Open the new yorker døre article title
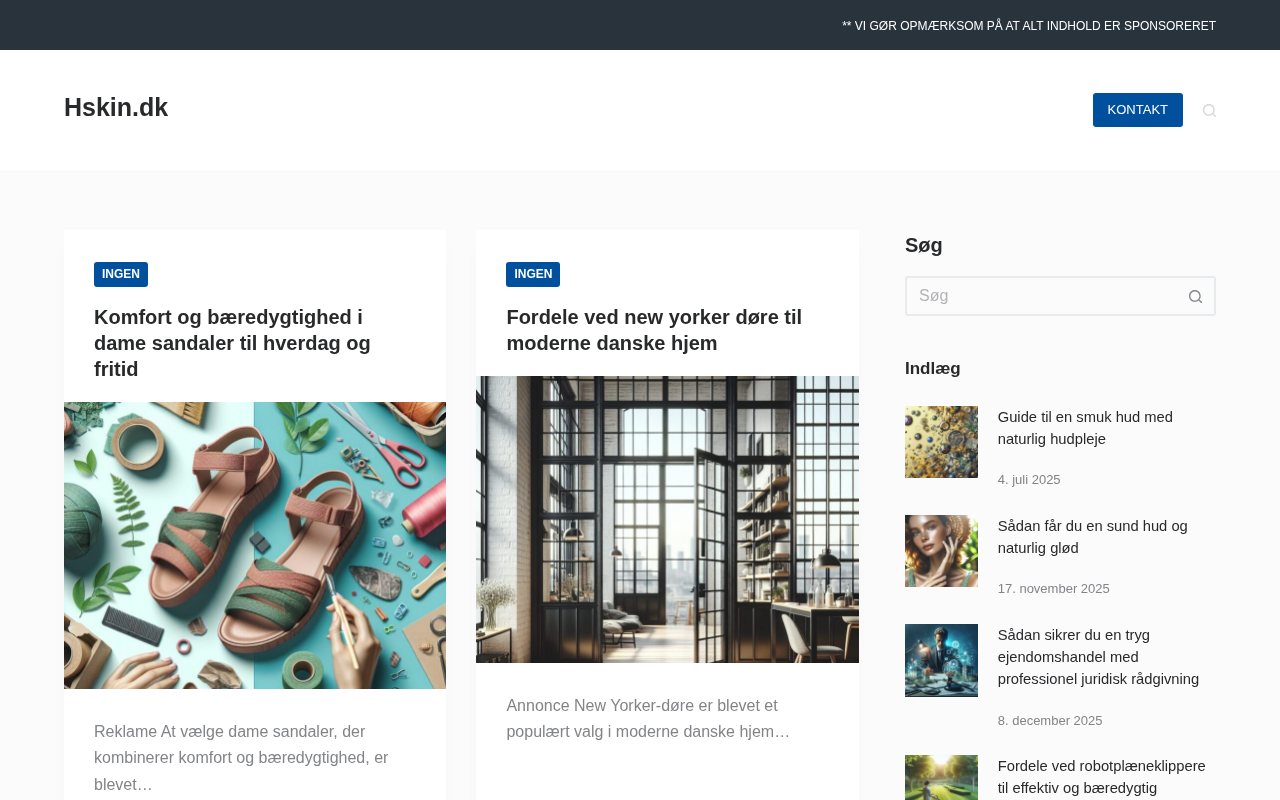Screen dimensions: 1280x800 click(654, 330)
